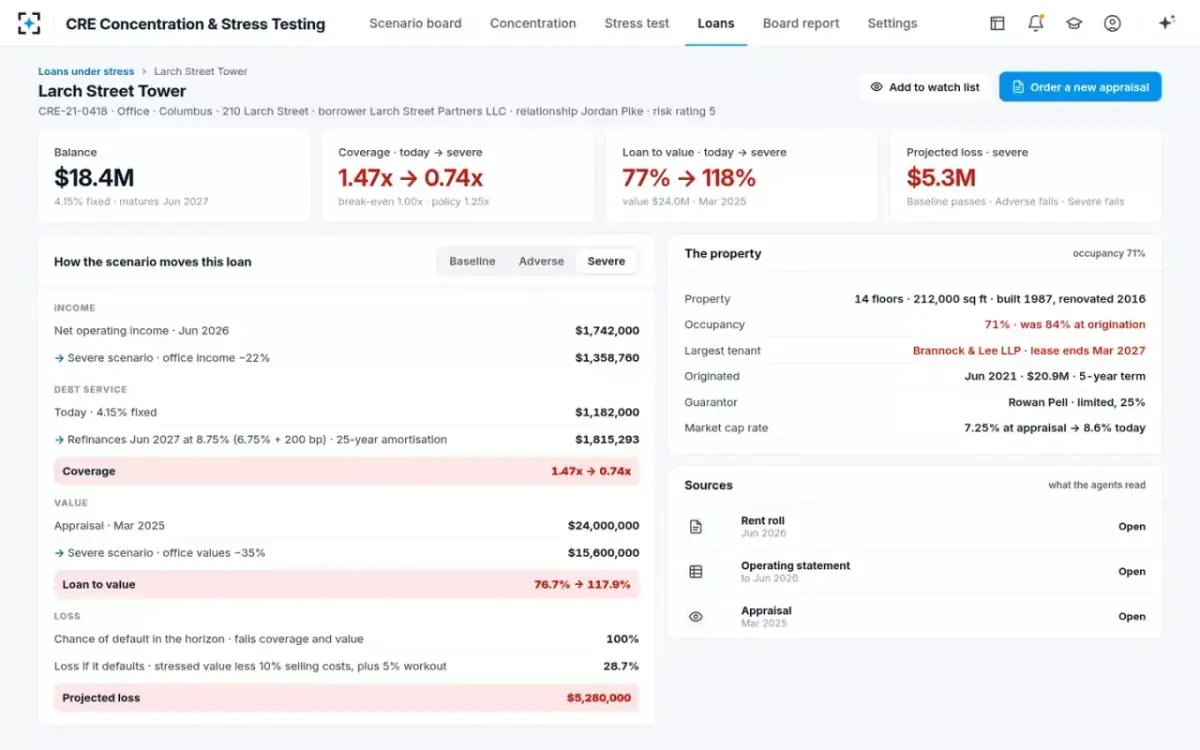Image resolution: width=1200 pixels, height=750 pixels.
Task: Click the app logo icon
Action: (x=29, y=23)
